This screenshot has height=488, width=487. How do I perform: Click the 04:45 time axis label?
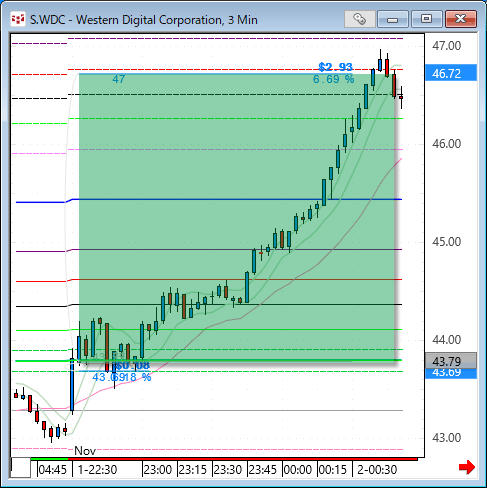pos(52,470)
